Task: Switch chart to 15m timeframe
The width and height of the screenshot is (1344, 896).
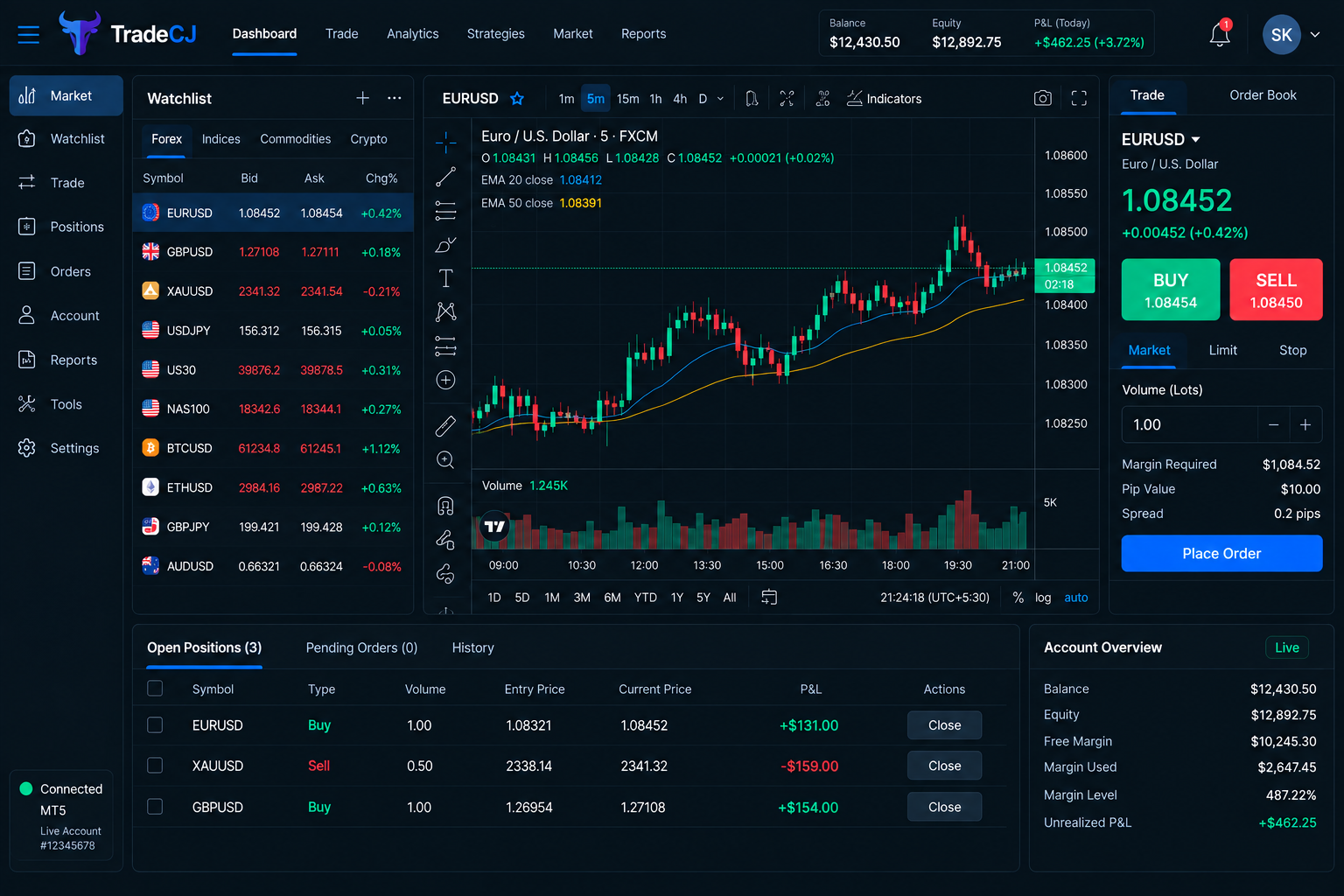Action: pos(627,99)
